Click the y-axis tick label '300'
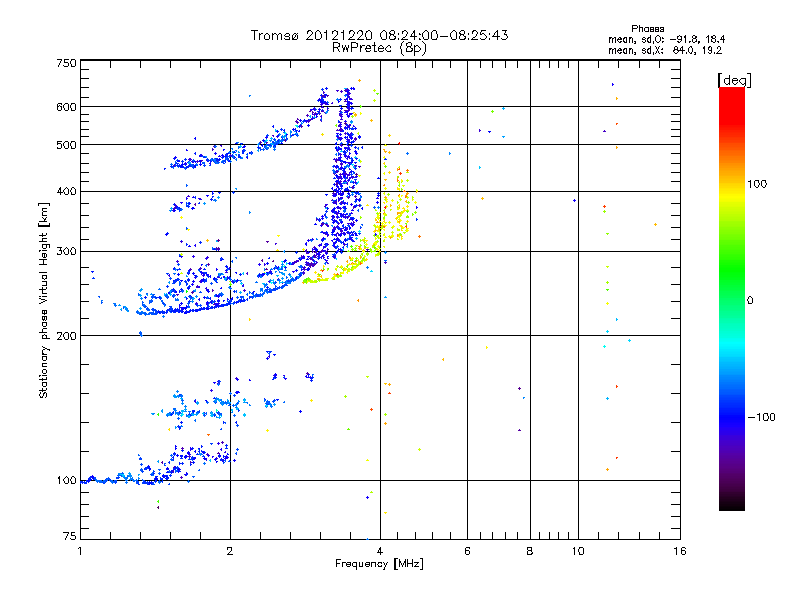The height and width of the screenshot is (600, 800). pyautogui.click(x=66, y=252)
